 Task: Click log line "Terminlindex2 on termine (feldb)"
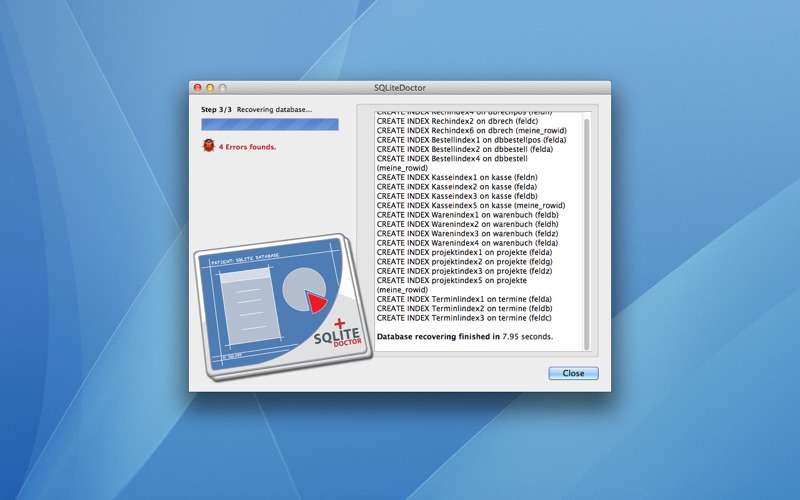[x=464, y=308]
